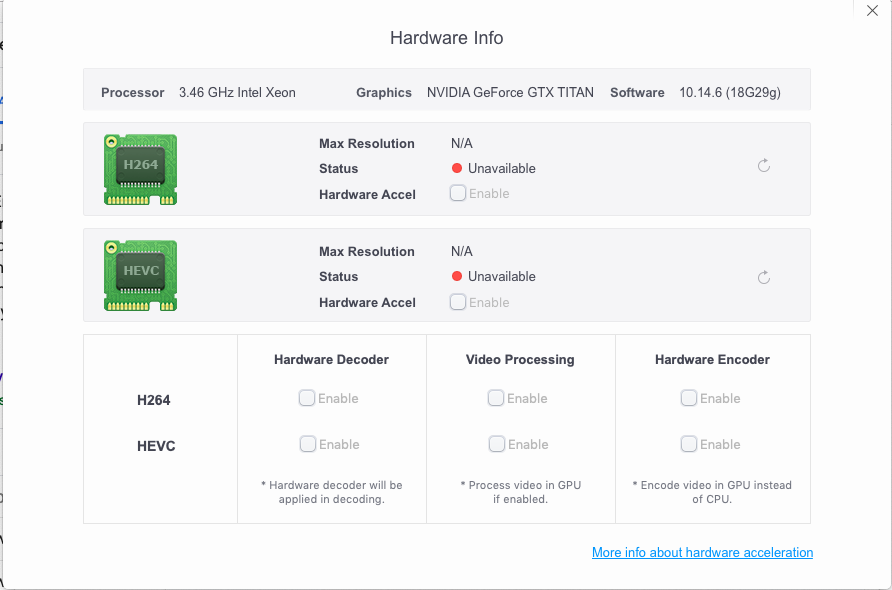Click the NVIDIA GeForce GTX TITAN text
The height and width of the screenshot is (590, 892).
tap(510, 92)
